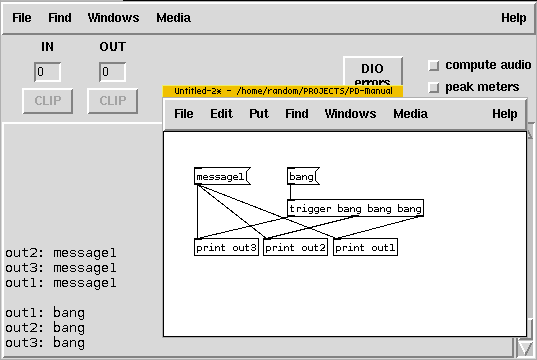Select the print out3 object
This screenshot has width=537, height=360.
click(226, 247)
